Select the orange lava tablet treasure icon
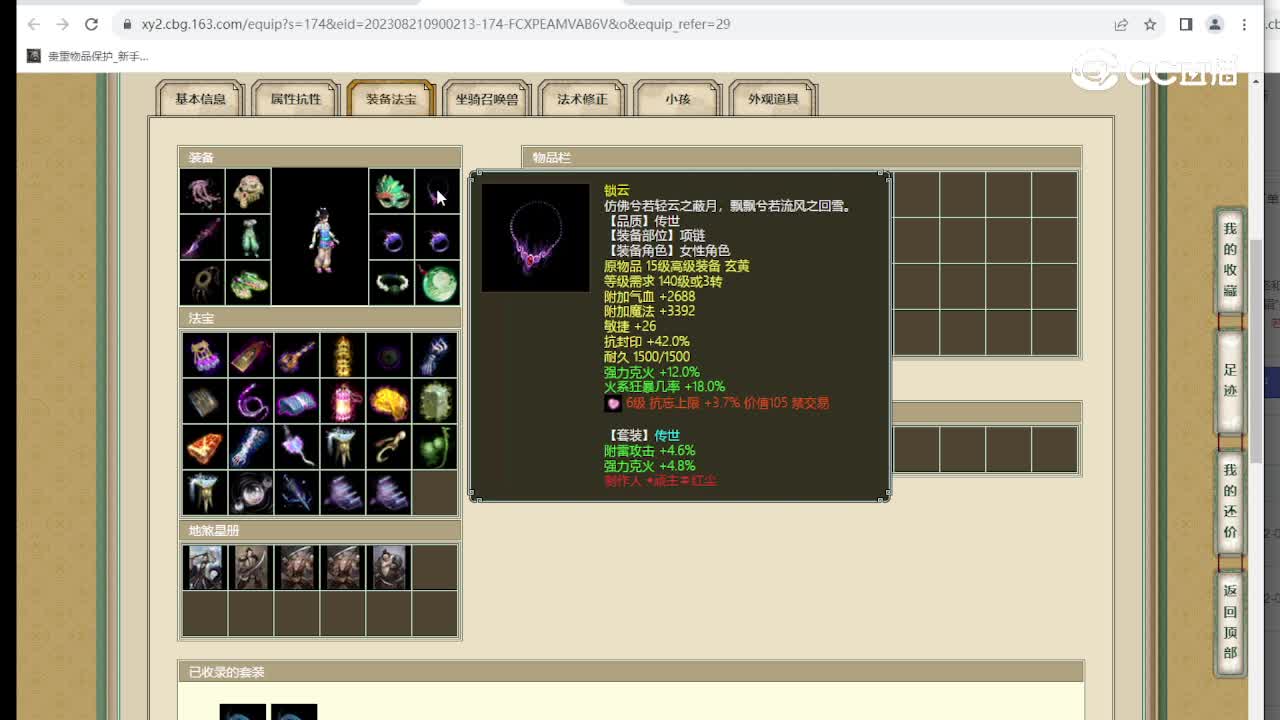Image resolution: width=1280 pixels, height=720 pixels. tap(205, 447)
